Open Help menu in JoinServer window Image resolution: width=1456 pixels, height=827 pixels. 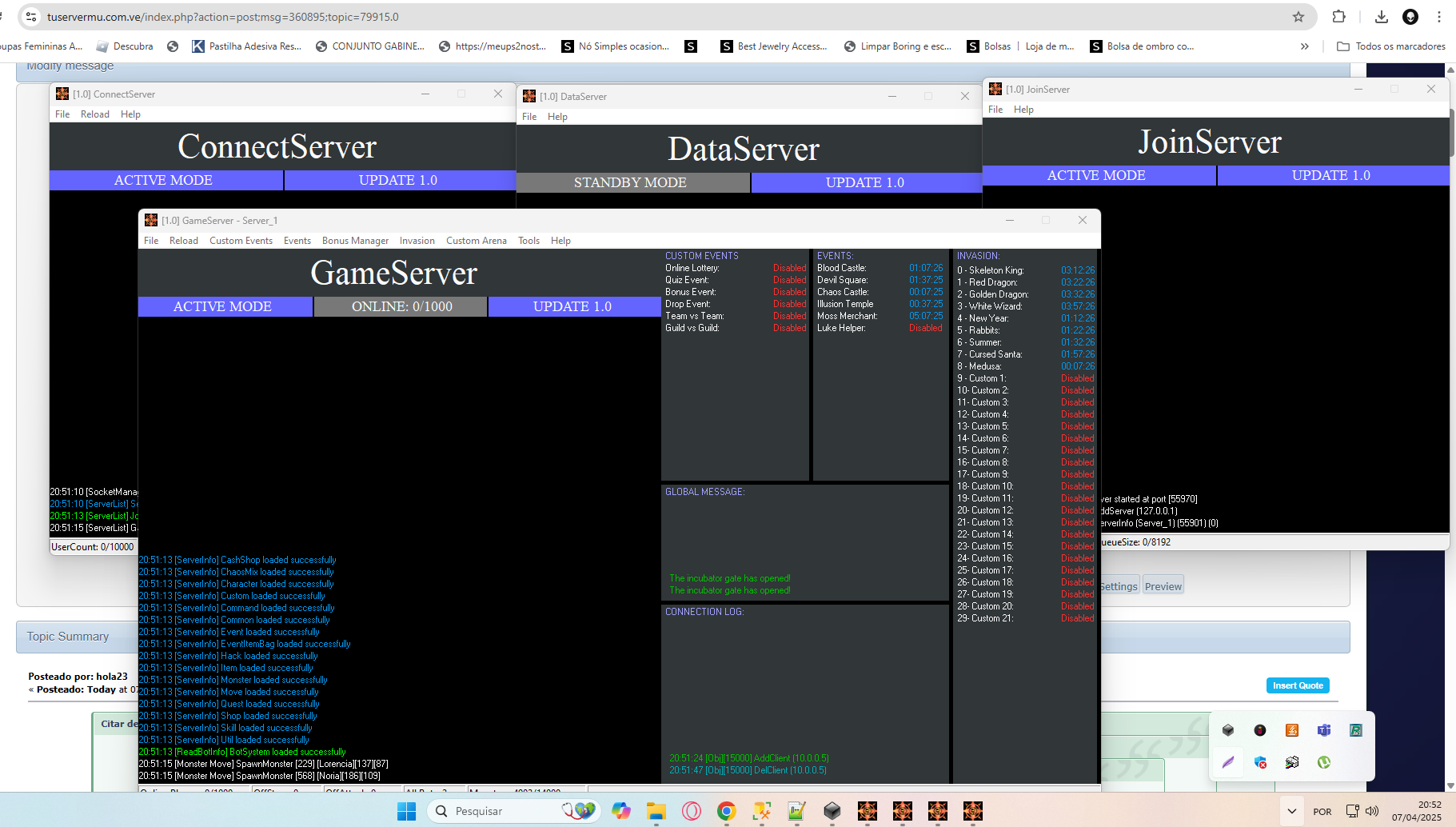click(1023, 110)
